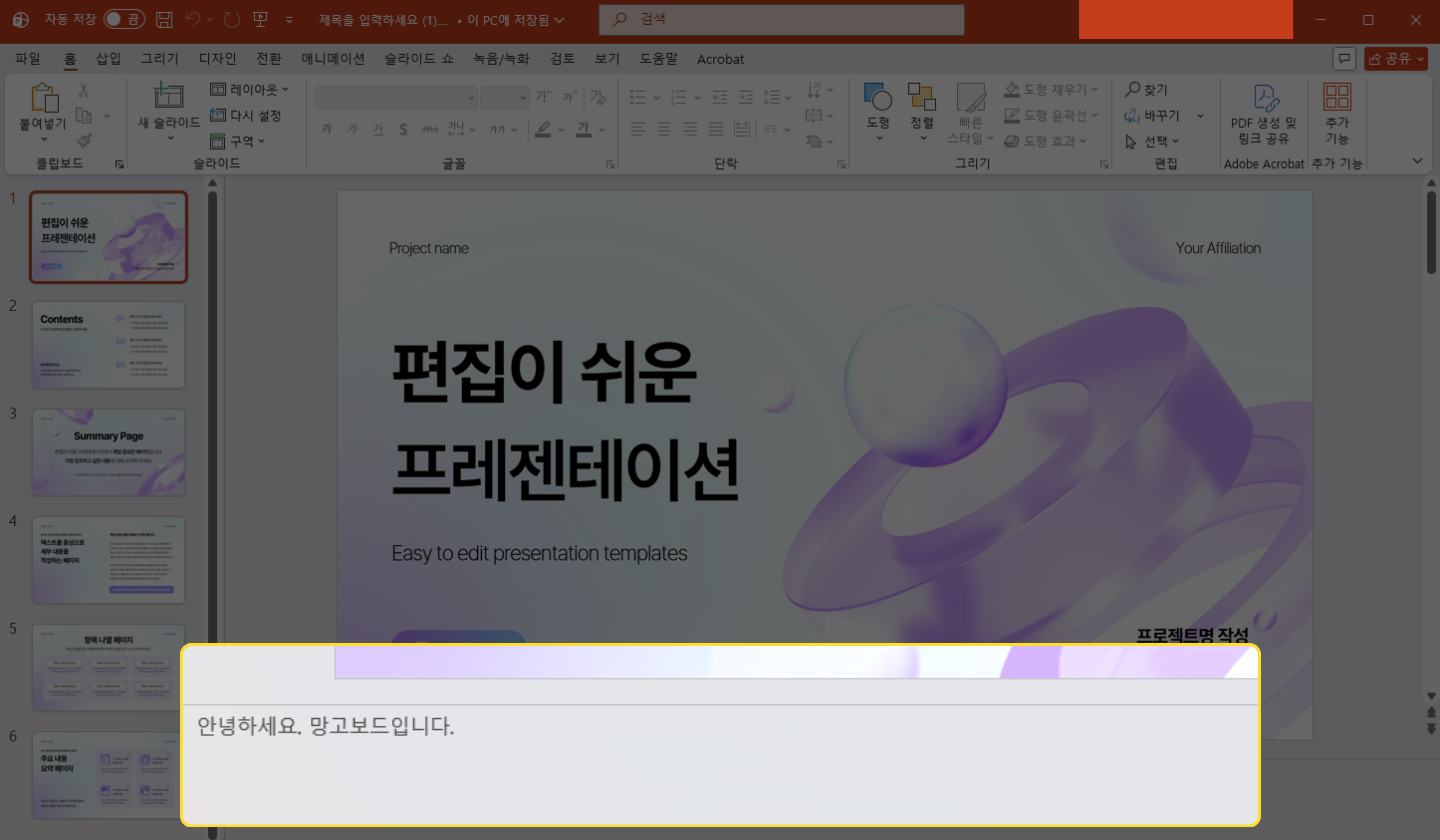
Task: Open the 삽입 ribbon tab
Action: [108, 59]
